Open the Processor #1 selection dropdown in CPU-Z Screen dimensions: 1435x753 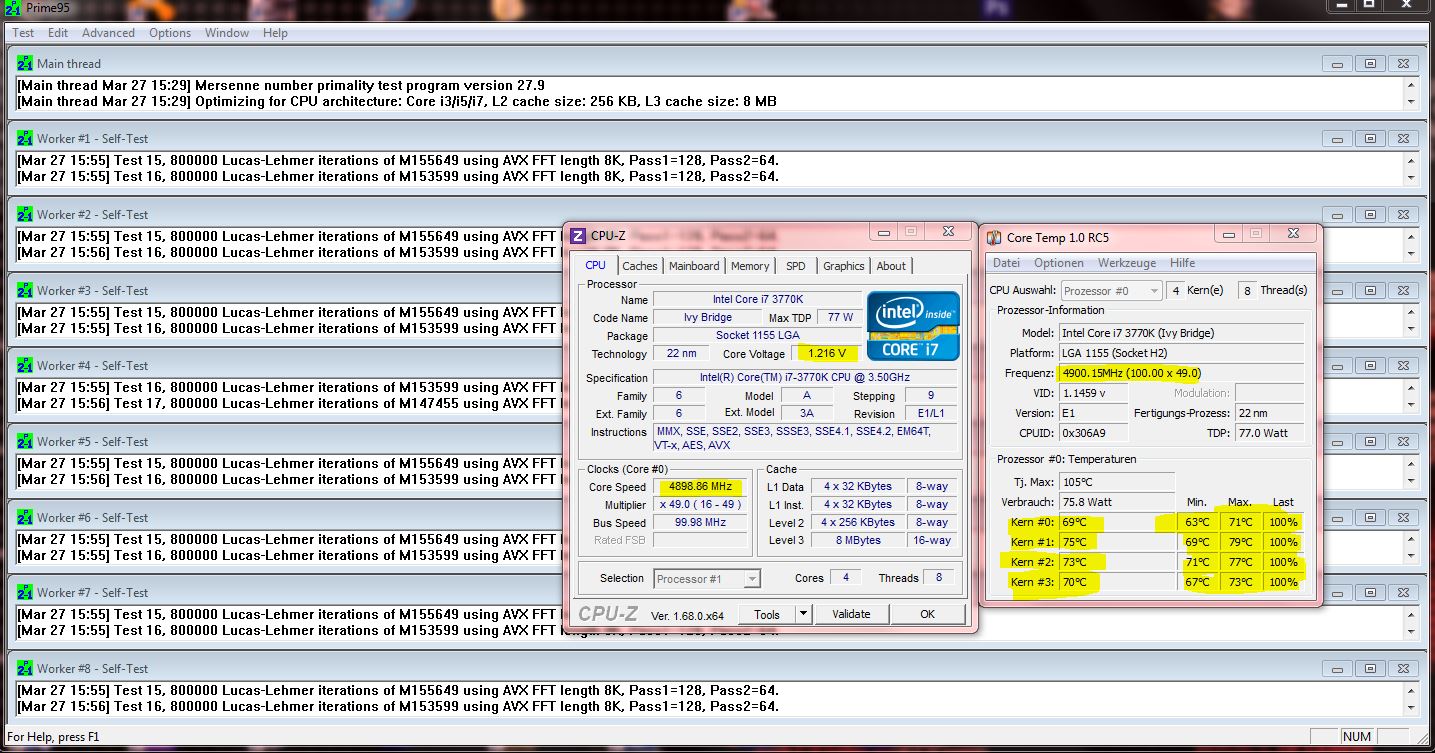click(707, 578)
